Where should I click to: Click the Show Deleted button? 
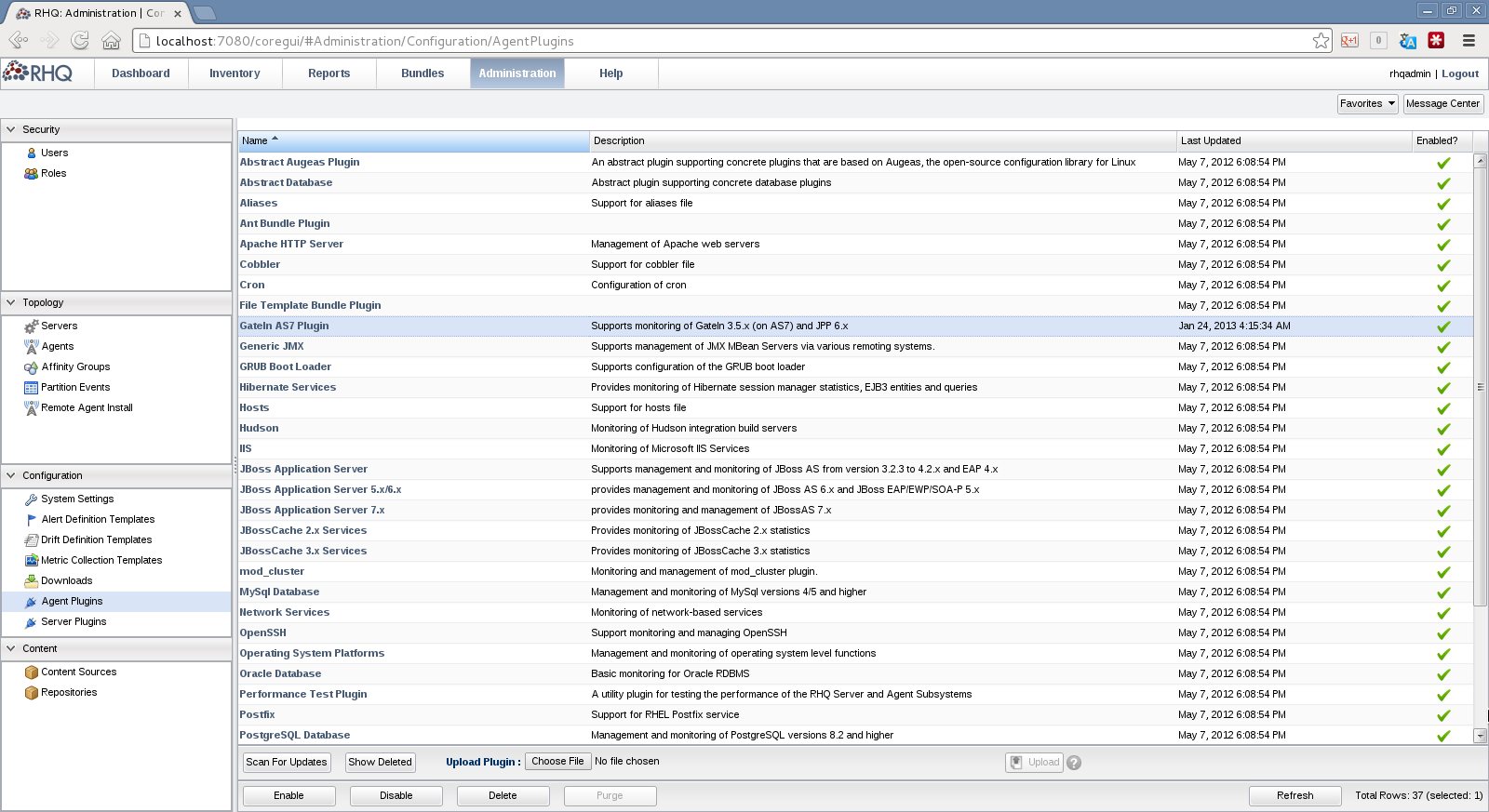point(380,762)
